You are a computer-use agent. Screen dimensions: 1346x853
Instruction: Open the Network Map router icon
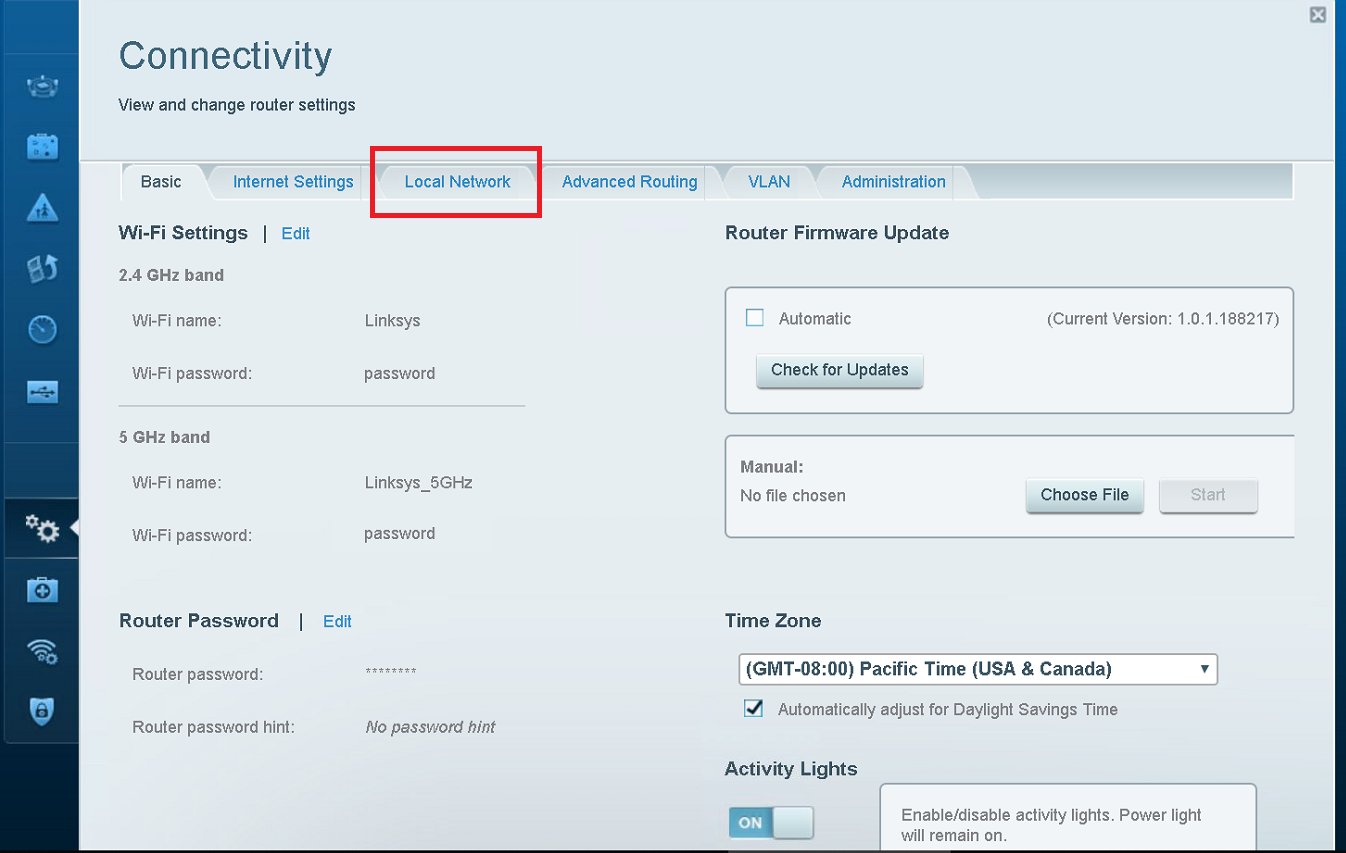pyautogui.click(x=42, y=88)
